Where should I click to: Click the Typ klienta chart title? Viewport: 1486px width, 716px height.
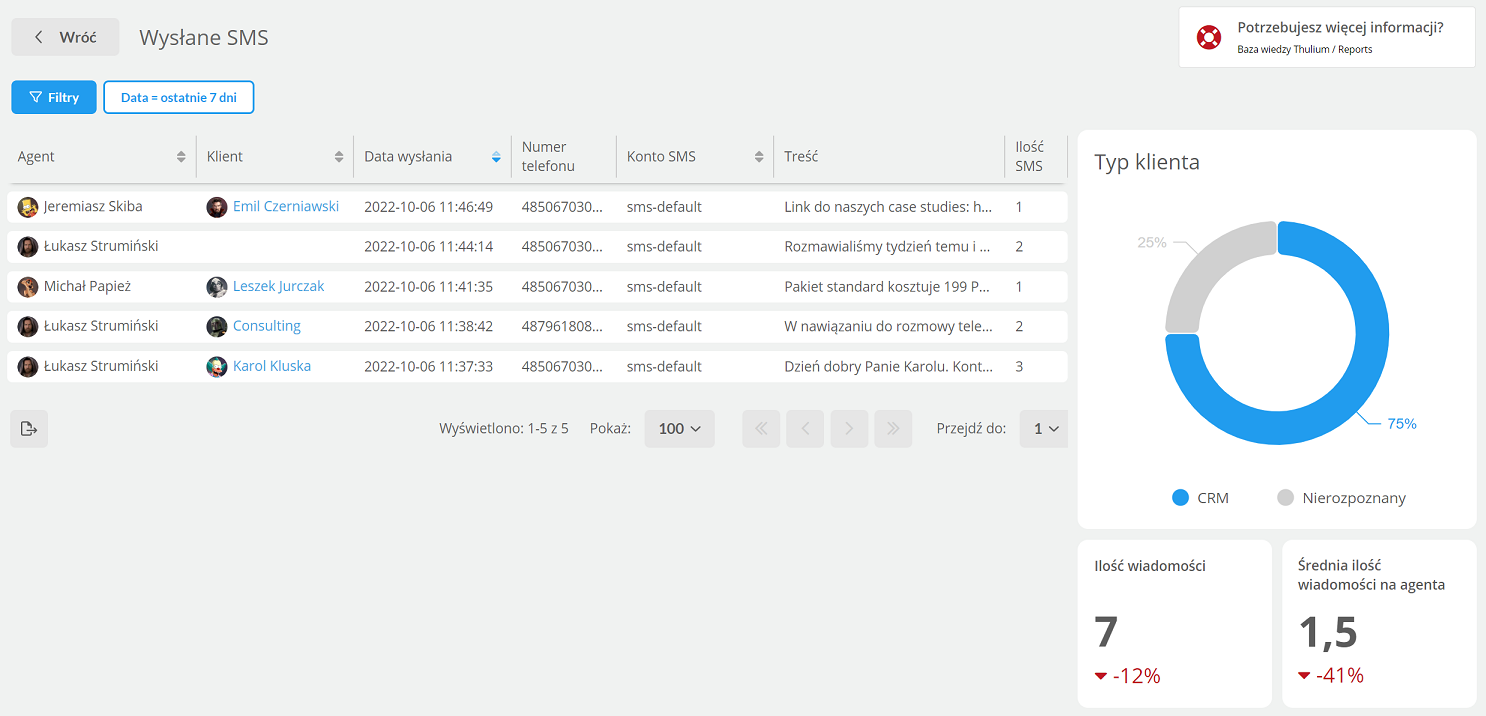[x=1147, y=162]
